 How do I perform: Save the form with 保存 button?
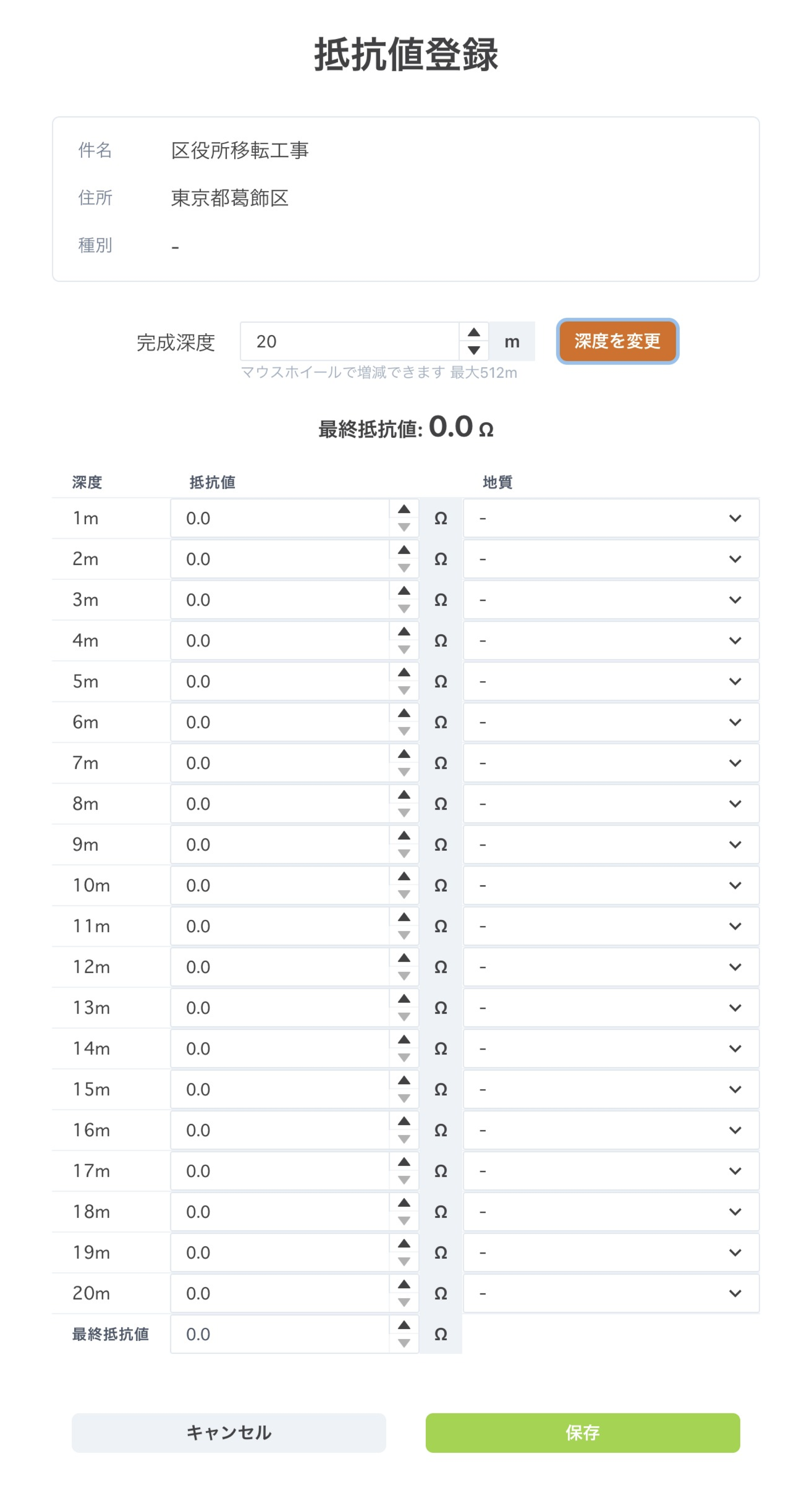582,1432
